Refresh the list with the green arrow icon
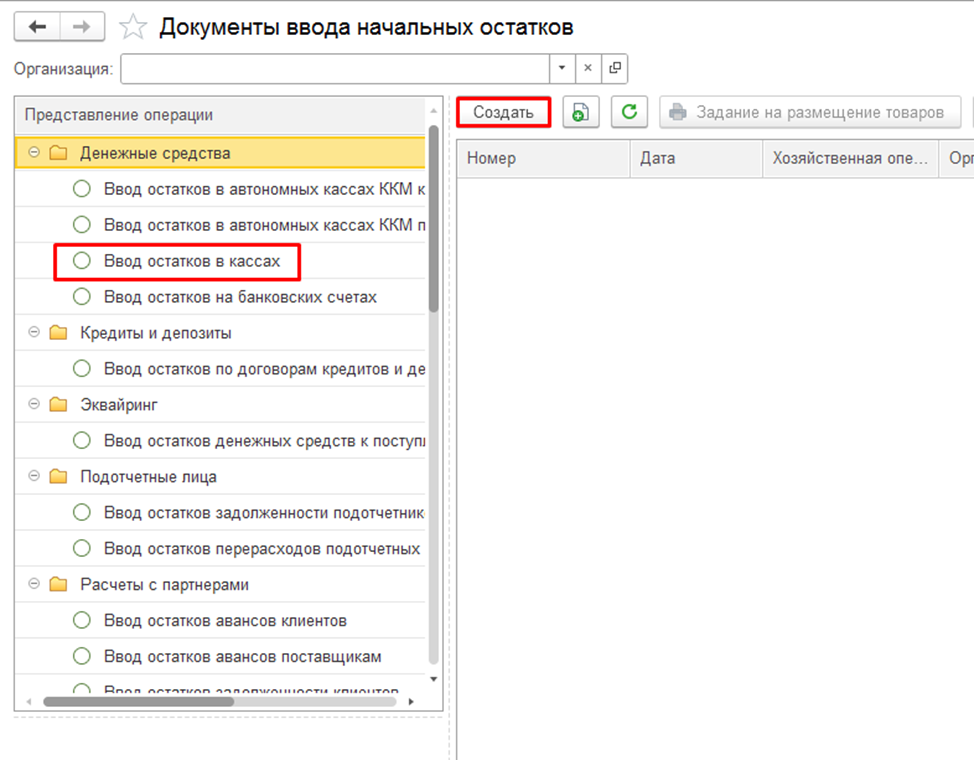 (x=629, y=112)
